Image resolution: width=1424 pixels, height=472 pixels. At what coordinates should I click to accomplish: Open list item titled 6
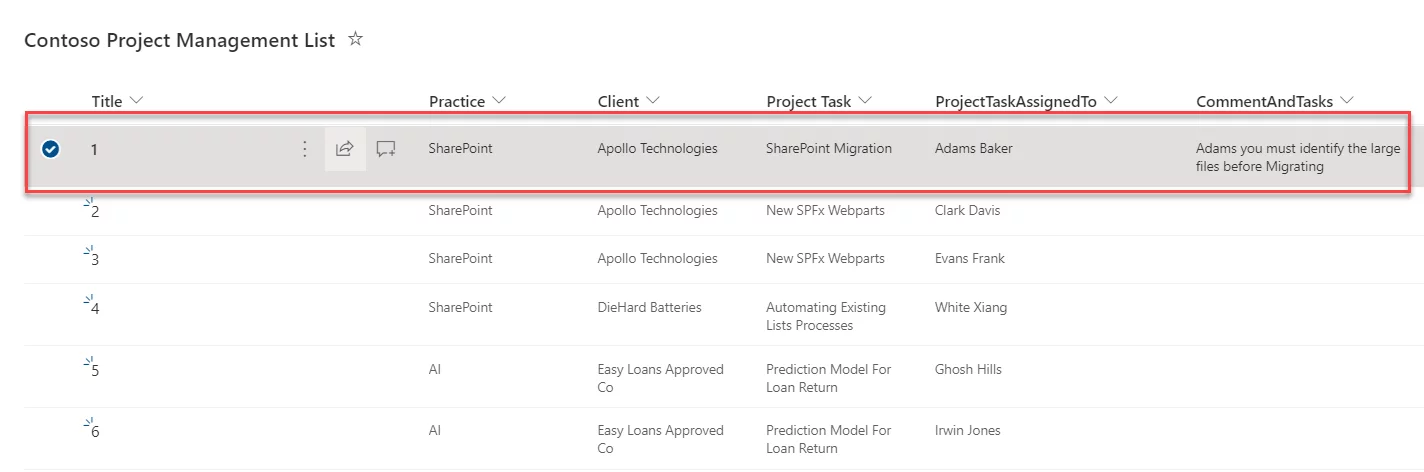pyautogui.click(x=95, y=432)
